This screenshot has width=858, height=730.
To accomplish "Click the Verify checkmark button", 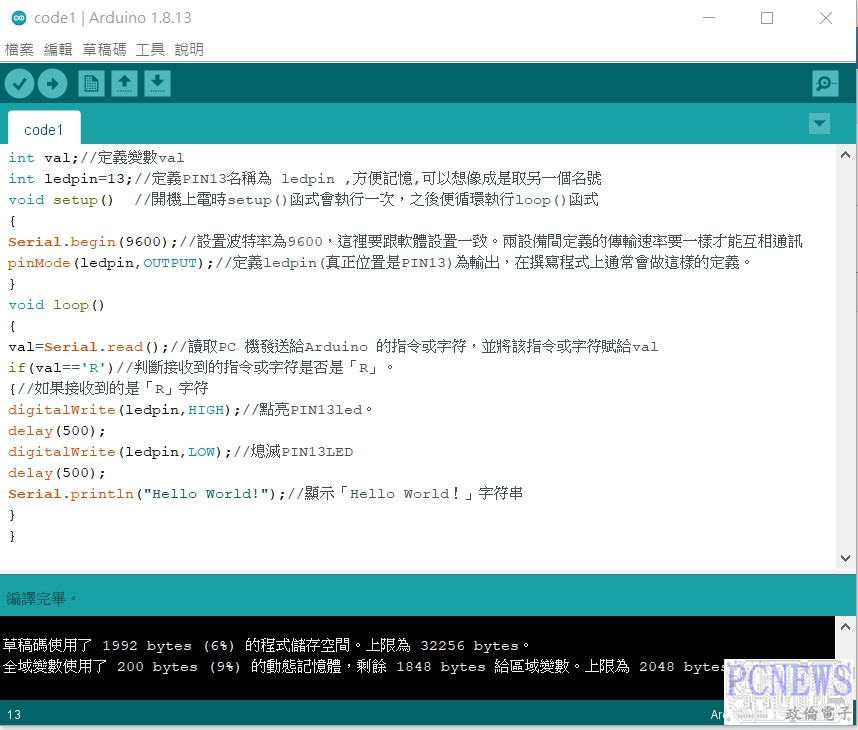I will point(20,84).
